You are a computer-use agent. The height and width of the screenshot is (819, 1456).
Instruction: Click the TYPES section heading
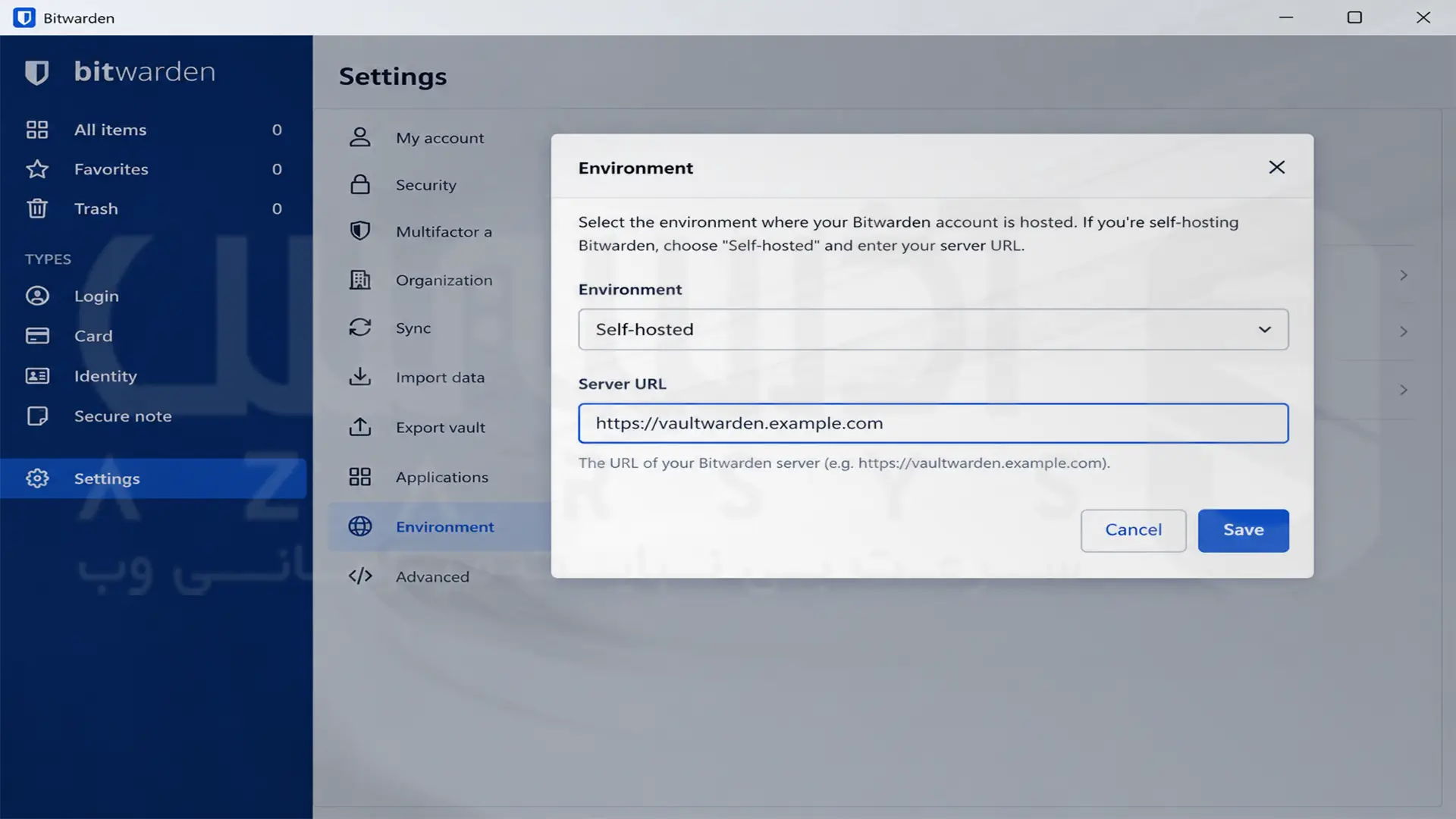(x=48, y=259)
